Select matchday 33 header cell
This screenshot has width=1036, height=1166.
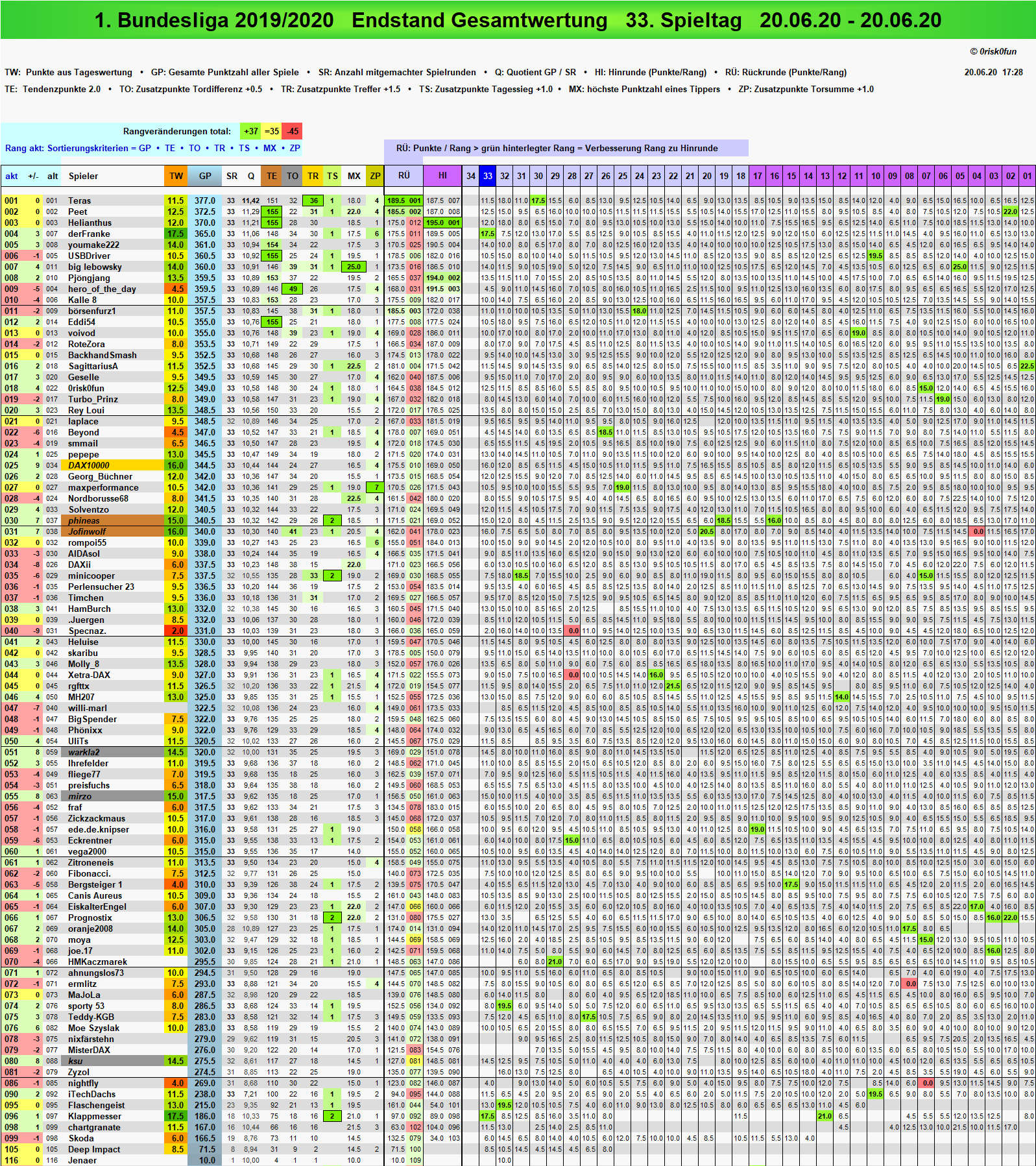coord(487,176)
